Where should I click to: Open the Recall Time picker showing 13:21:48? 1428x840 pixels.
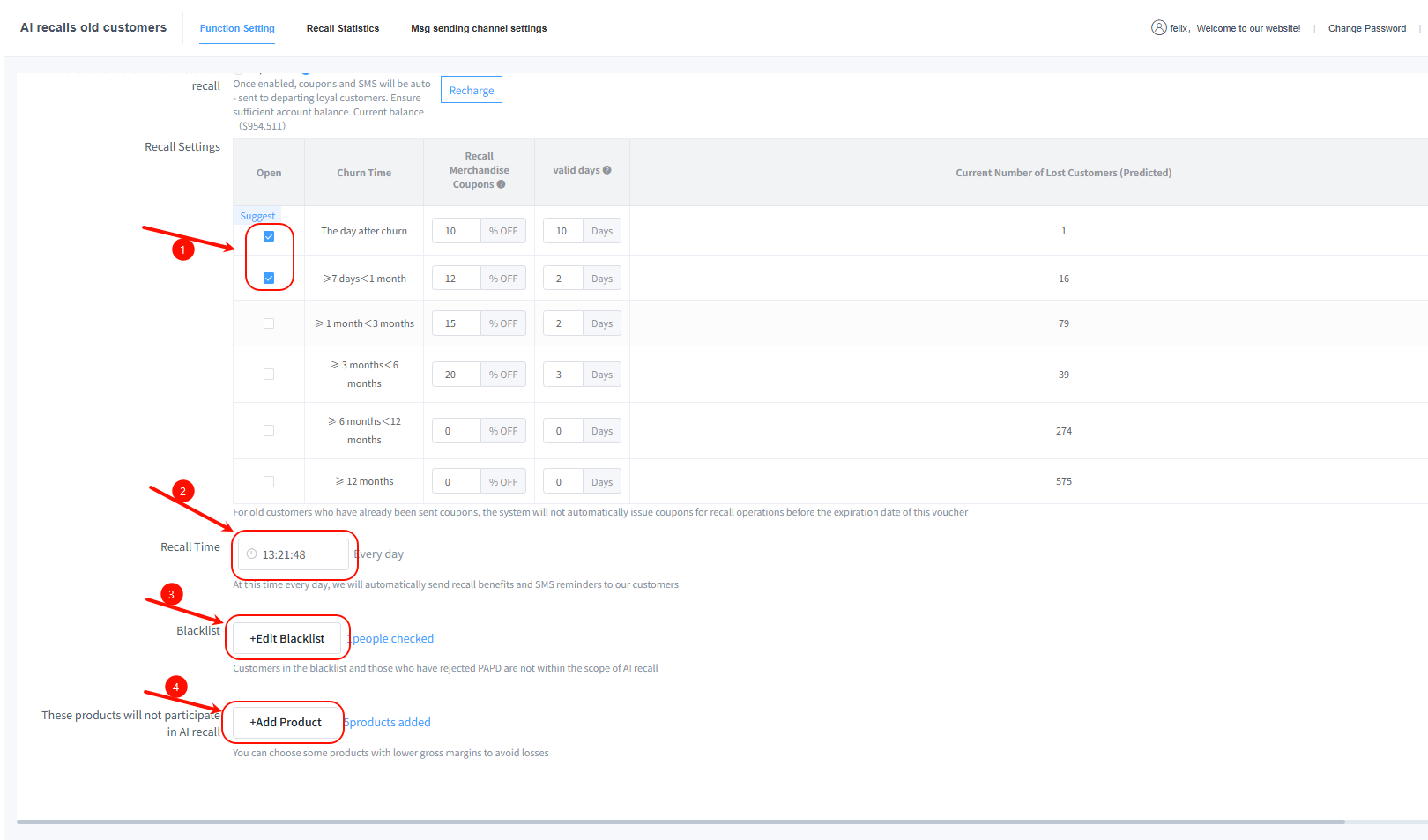tap(295, 554)
